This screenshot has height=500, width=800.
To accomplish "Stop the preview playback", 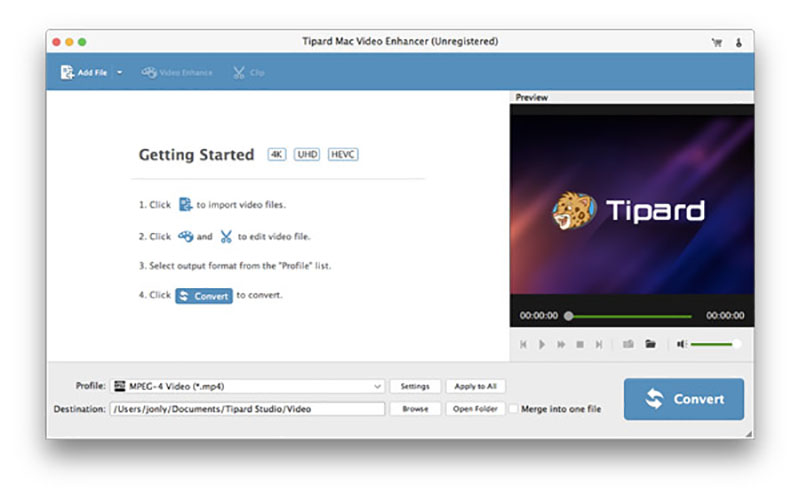I will click(580, 344).
